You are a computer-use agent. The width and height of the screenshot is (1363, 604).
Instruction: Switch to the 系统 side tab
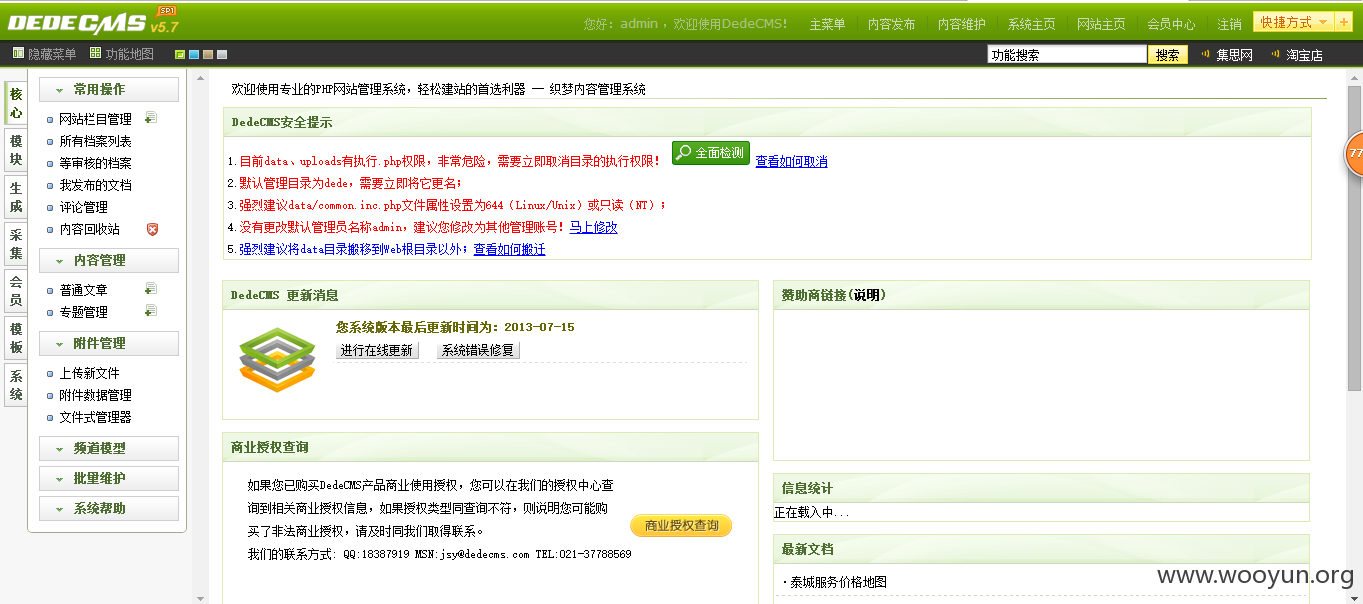(16, 385)
